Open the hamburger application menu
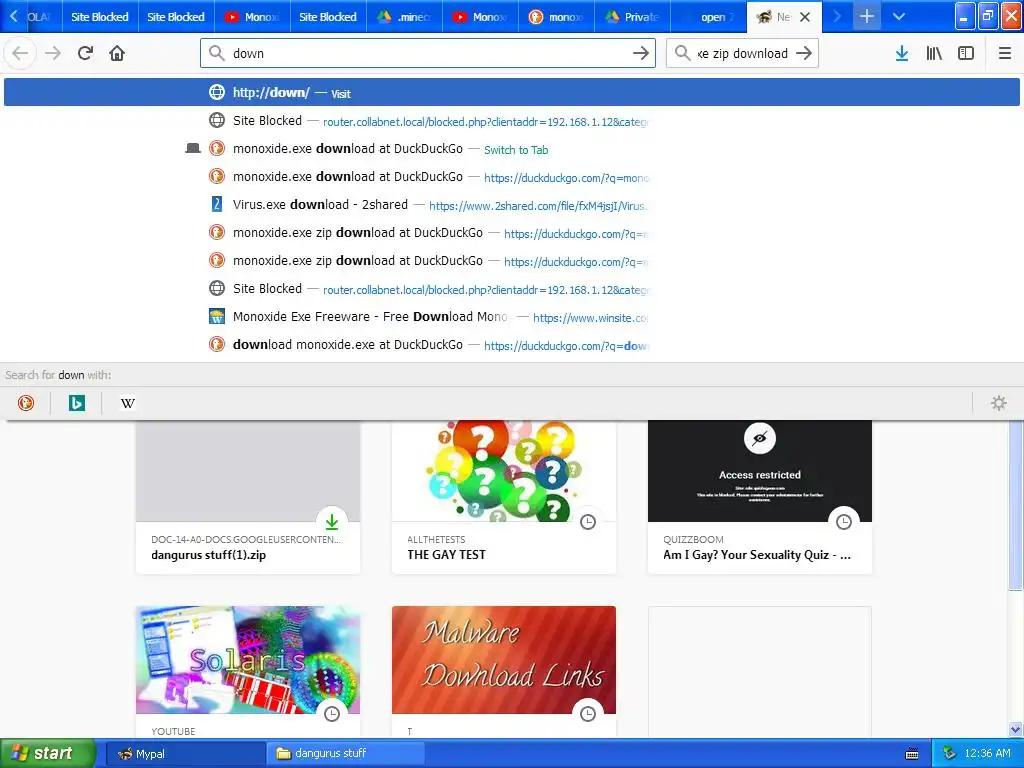Image resolution: width=1024 pixels, height=768 pixels. 1004,53
